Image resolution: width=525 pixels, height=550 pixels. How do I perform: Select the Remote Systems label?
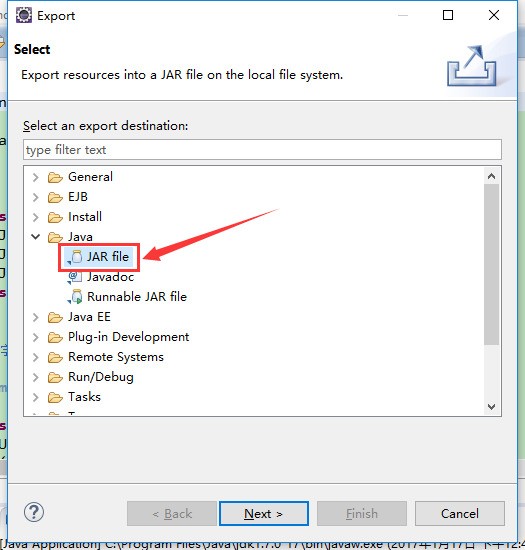[x=116, y=357]
